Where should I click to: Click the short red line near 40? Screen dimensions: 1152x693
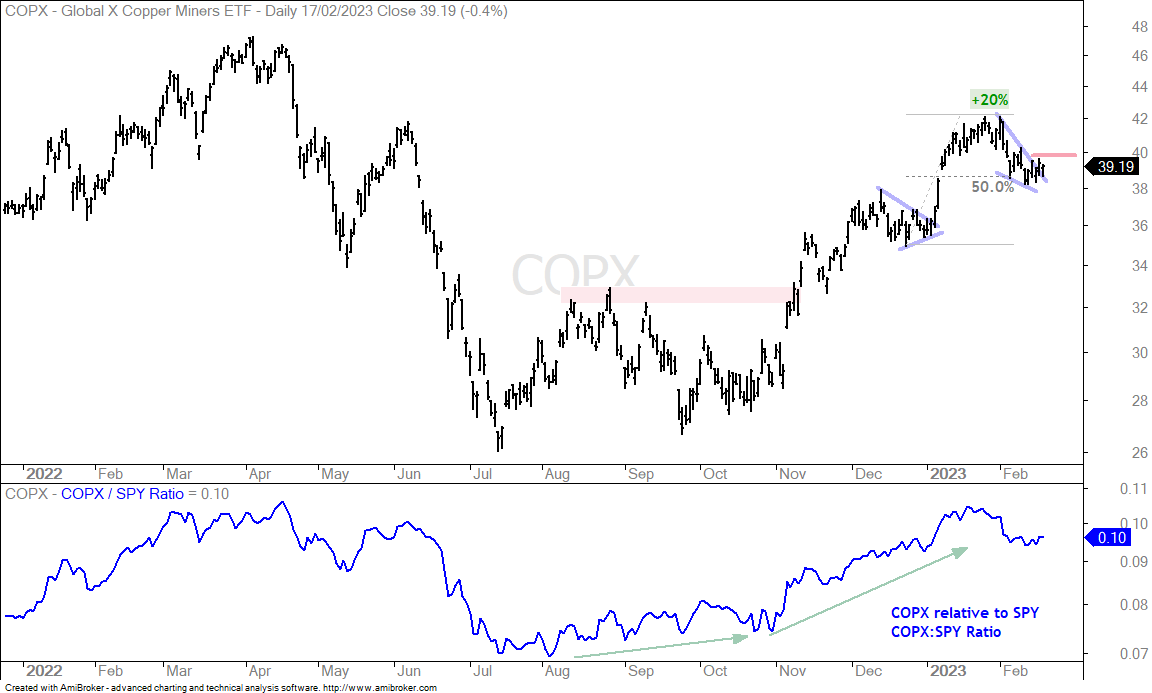point(1054,155)
